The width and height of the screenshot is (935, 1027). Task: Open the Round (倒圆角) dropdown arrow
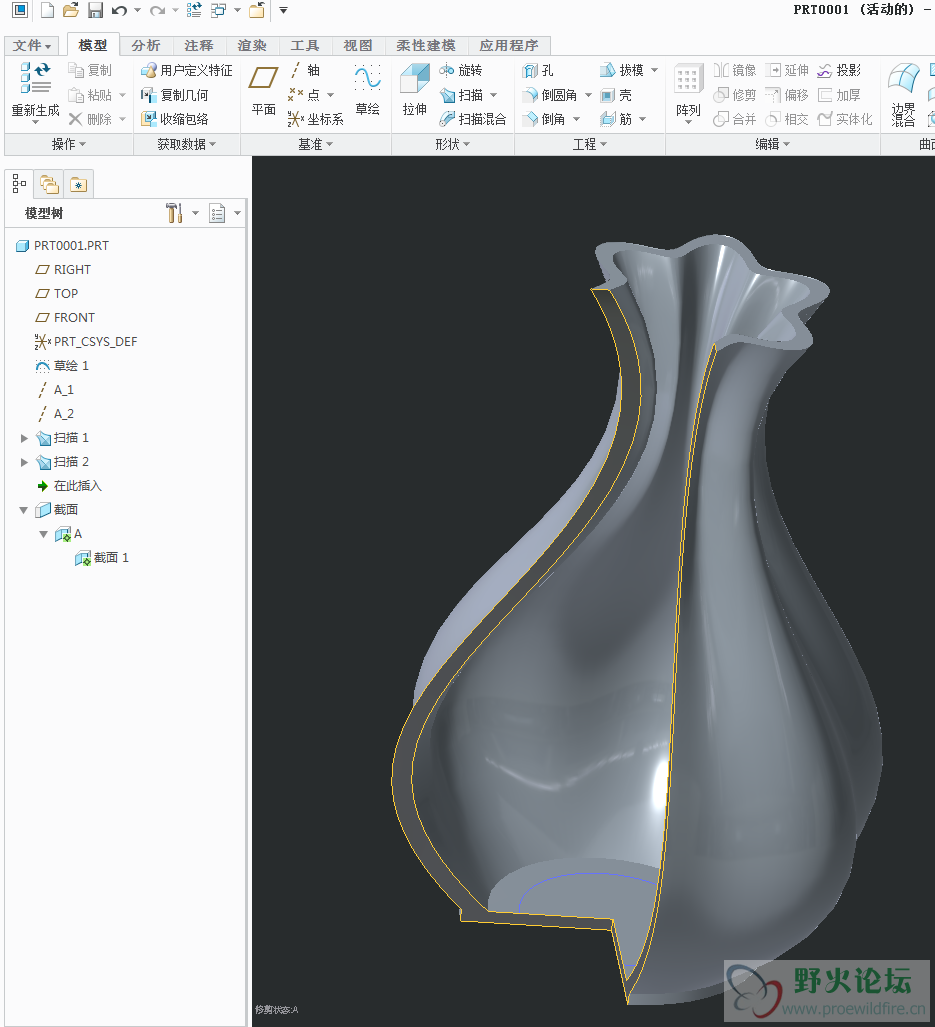click(588, 95)
